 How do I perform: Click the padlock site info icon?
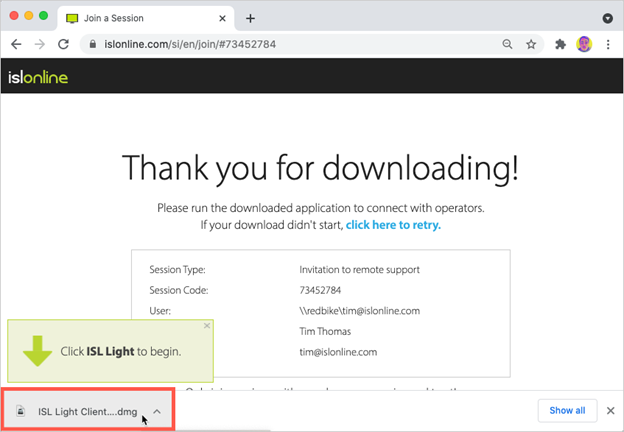pos(91,44)
